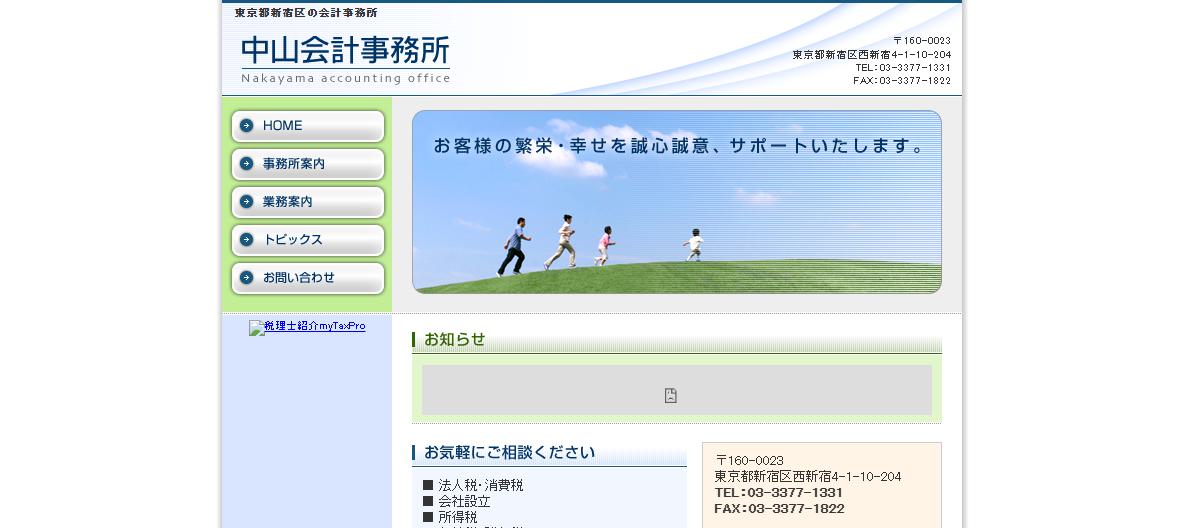Open the 事務所案内 menu item
The height and width of the screenshot is (528, 1184).
pyautogui.click(x=308, y=164)
